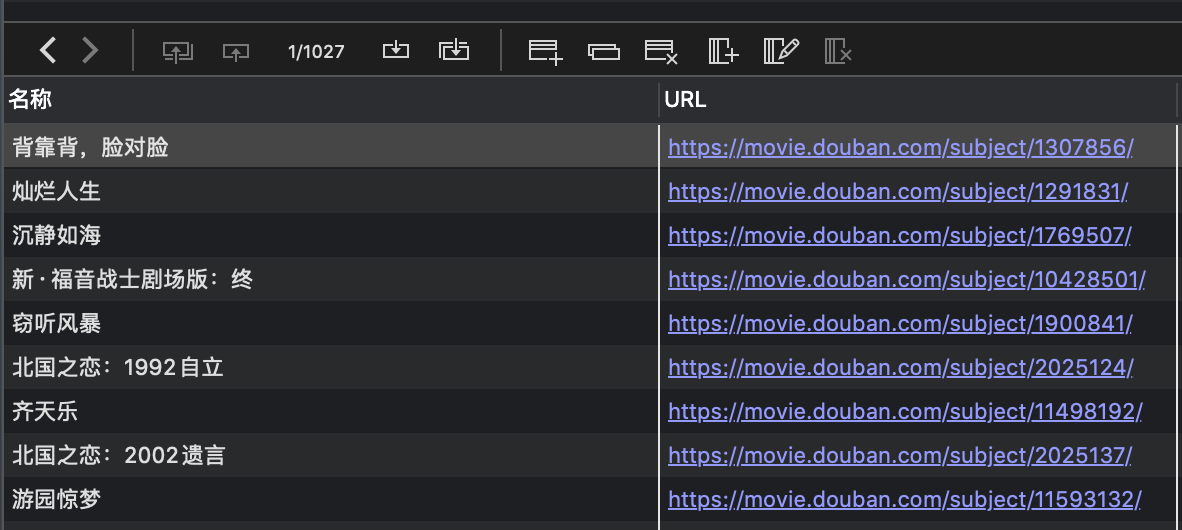Viewport: 1182px width, 530px height.
Task: Open the douban link for subject 11593132
Action: click(904, 499)
